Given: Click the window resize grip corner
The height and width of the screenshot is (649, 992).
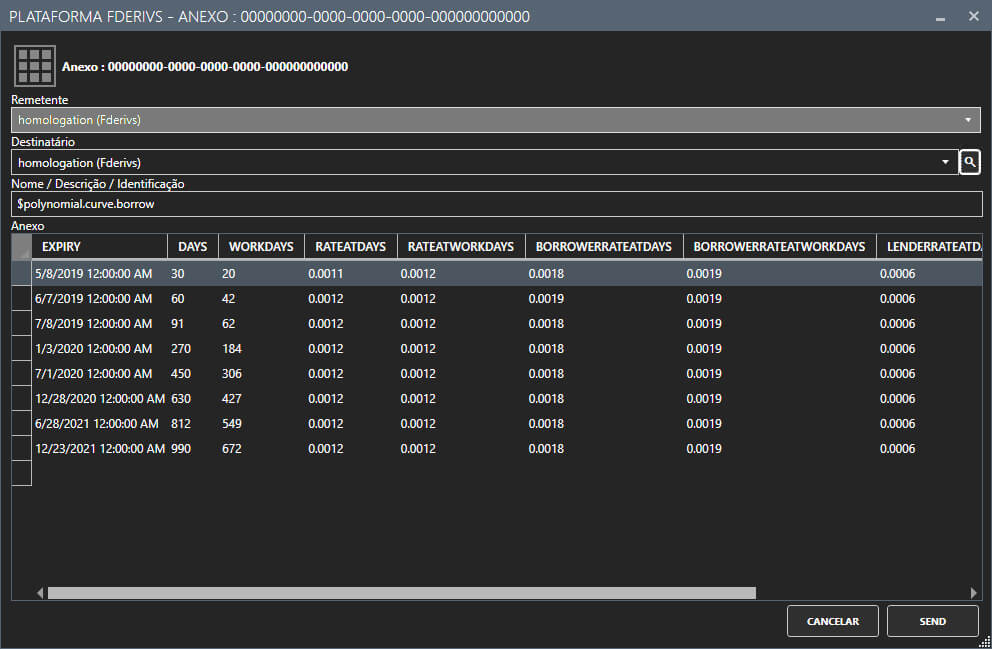Looking at the screenshot, I should point(983,640).
